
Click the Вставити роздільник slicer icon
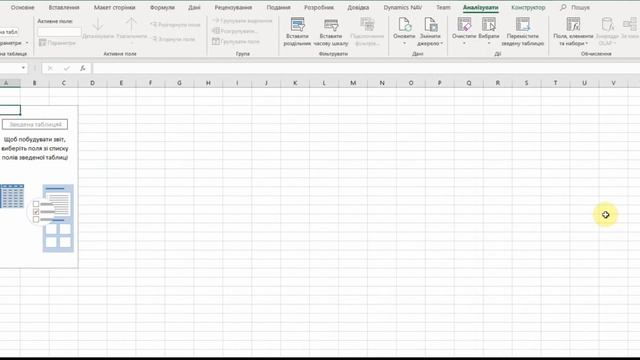(298, 24)
